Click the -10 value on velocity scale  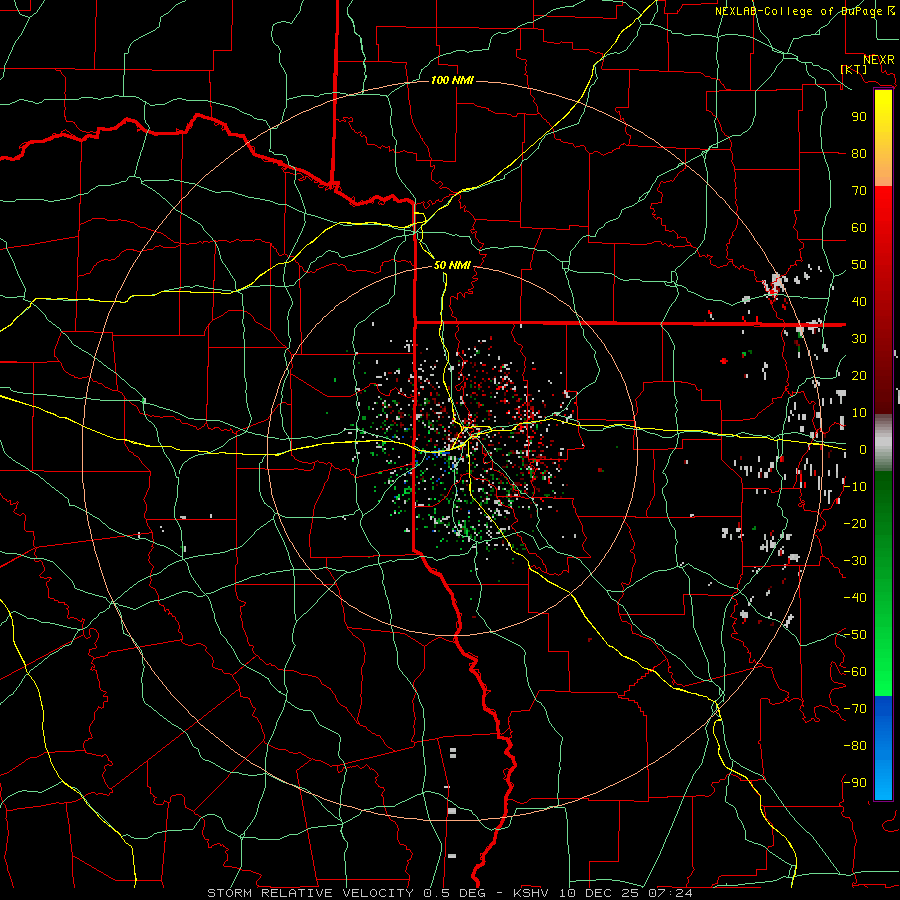(x=855, y=487)
